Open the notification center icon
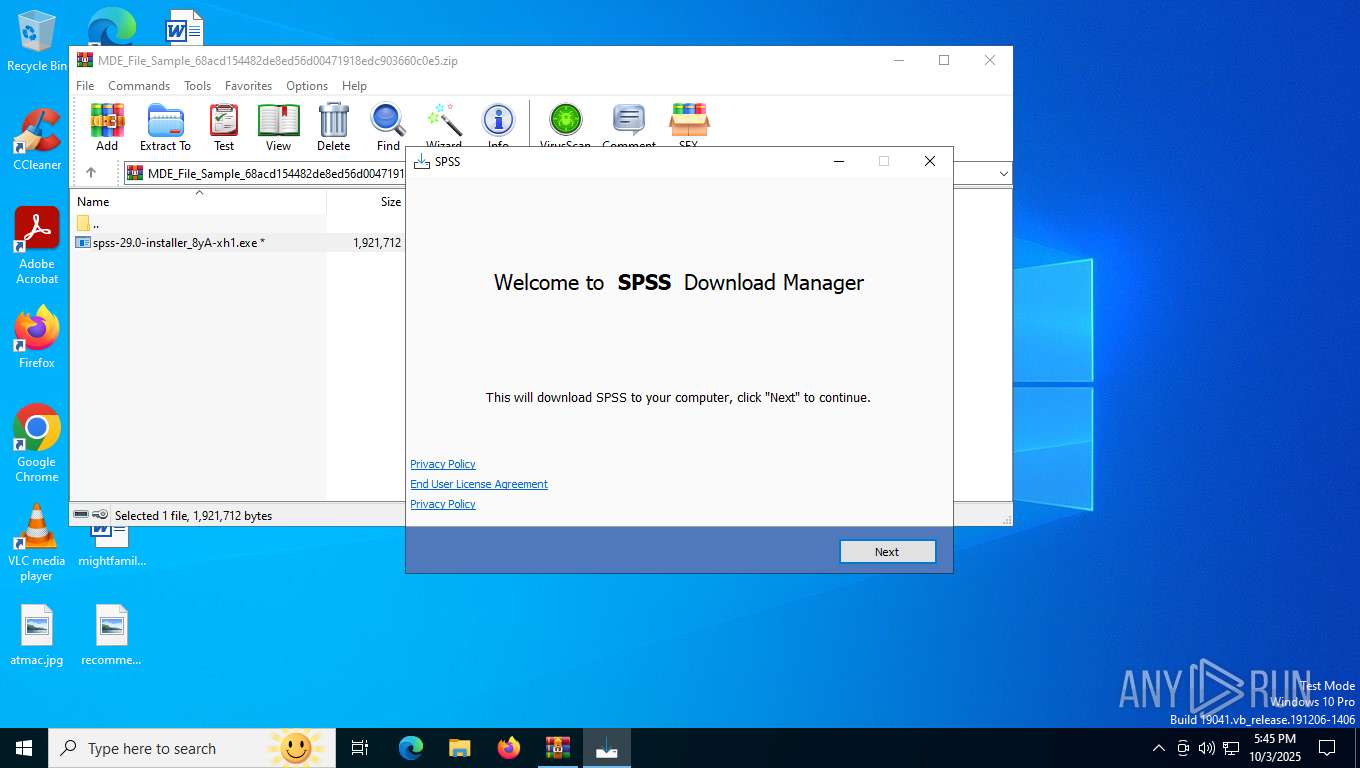1360x768 pixels. 1327,748
